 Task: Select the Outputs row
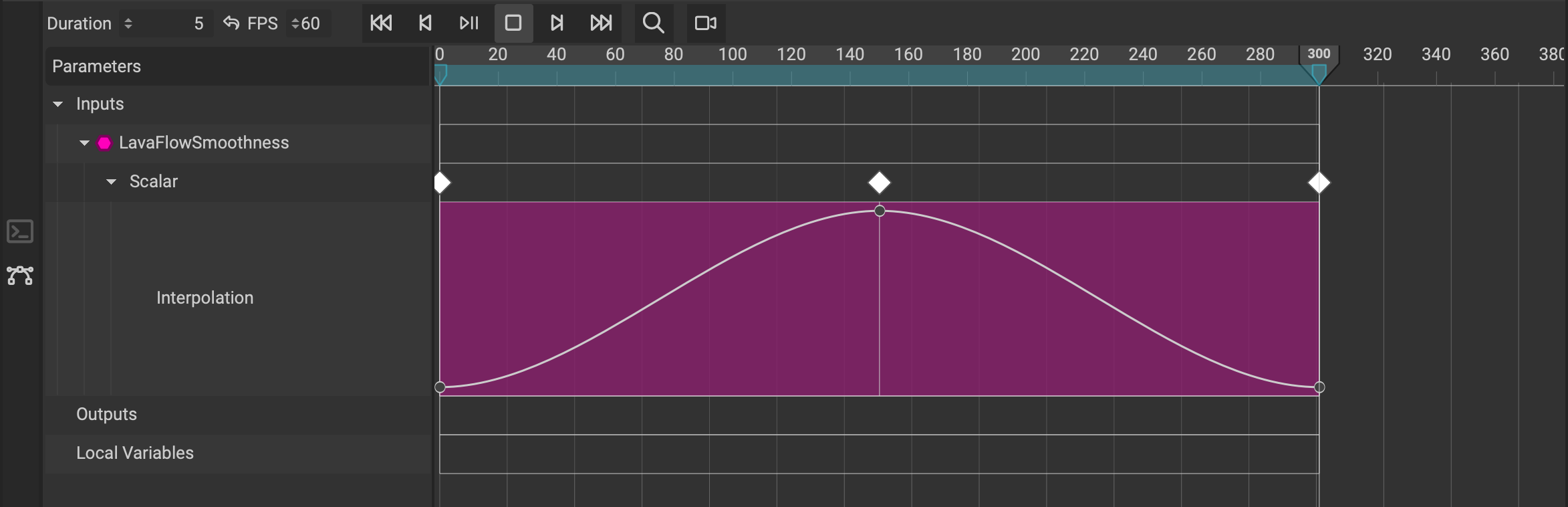coord(107,415)
